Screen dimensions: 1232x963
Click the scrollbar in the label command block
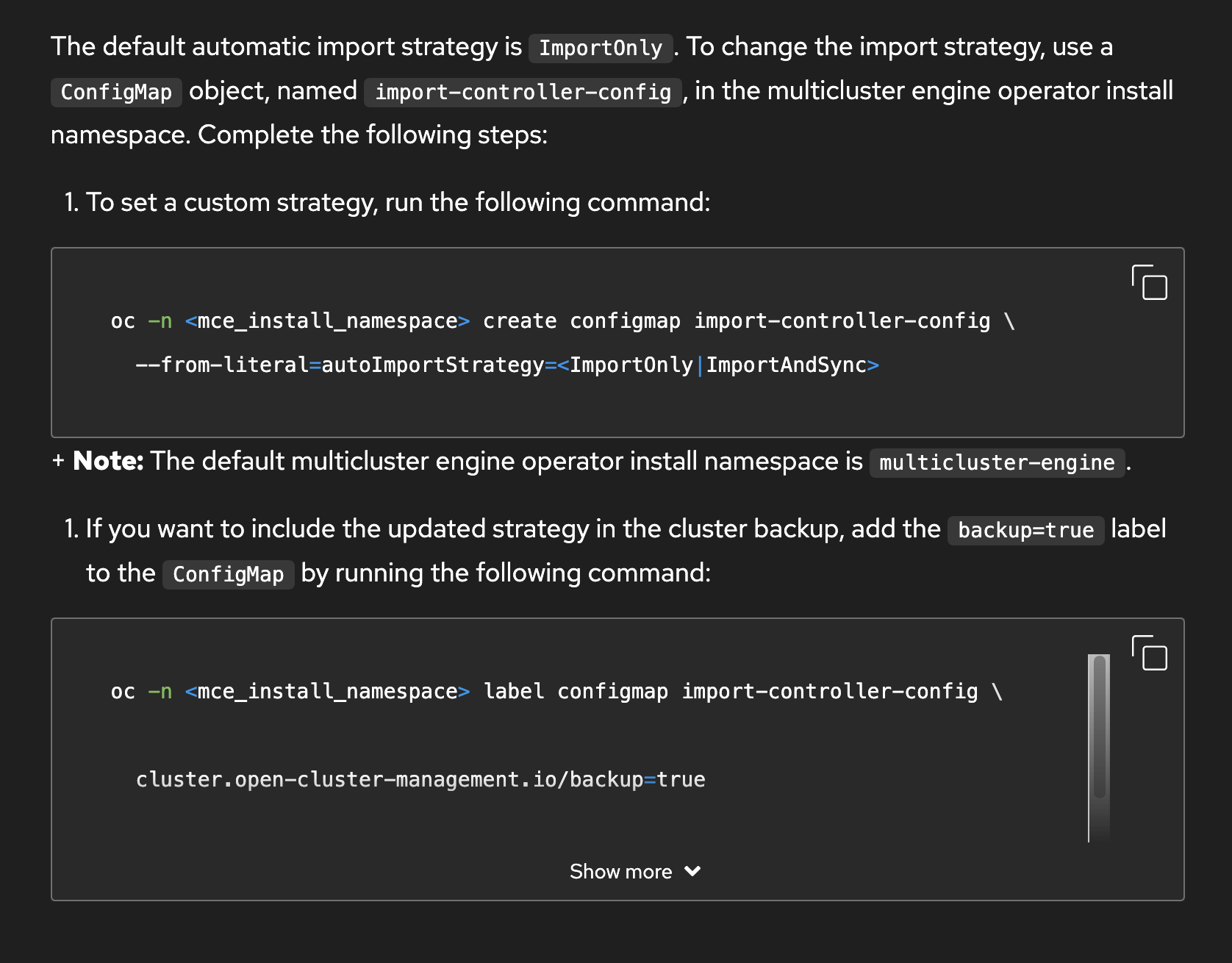(1099, 728)
